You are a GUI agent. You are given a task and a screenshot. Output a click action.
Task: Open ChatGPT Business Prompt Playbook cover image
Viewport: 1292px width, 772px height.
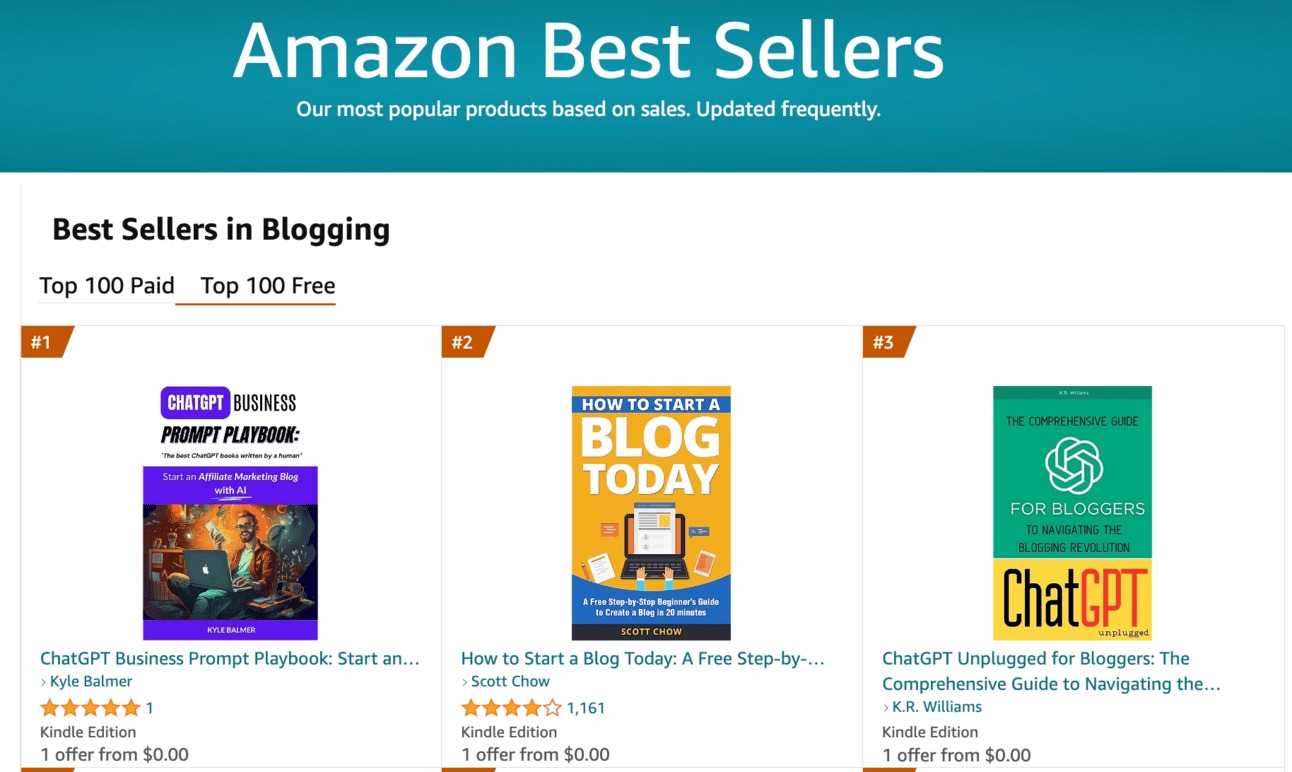[230, 512]
